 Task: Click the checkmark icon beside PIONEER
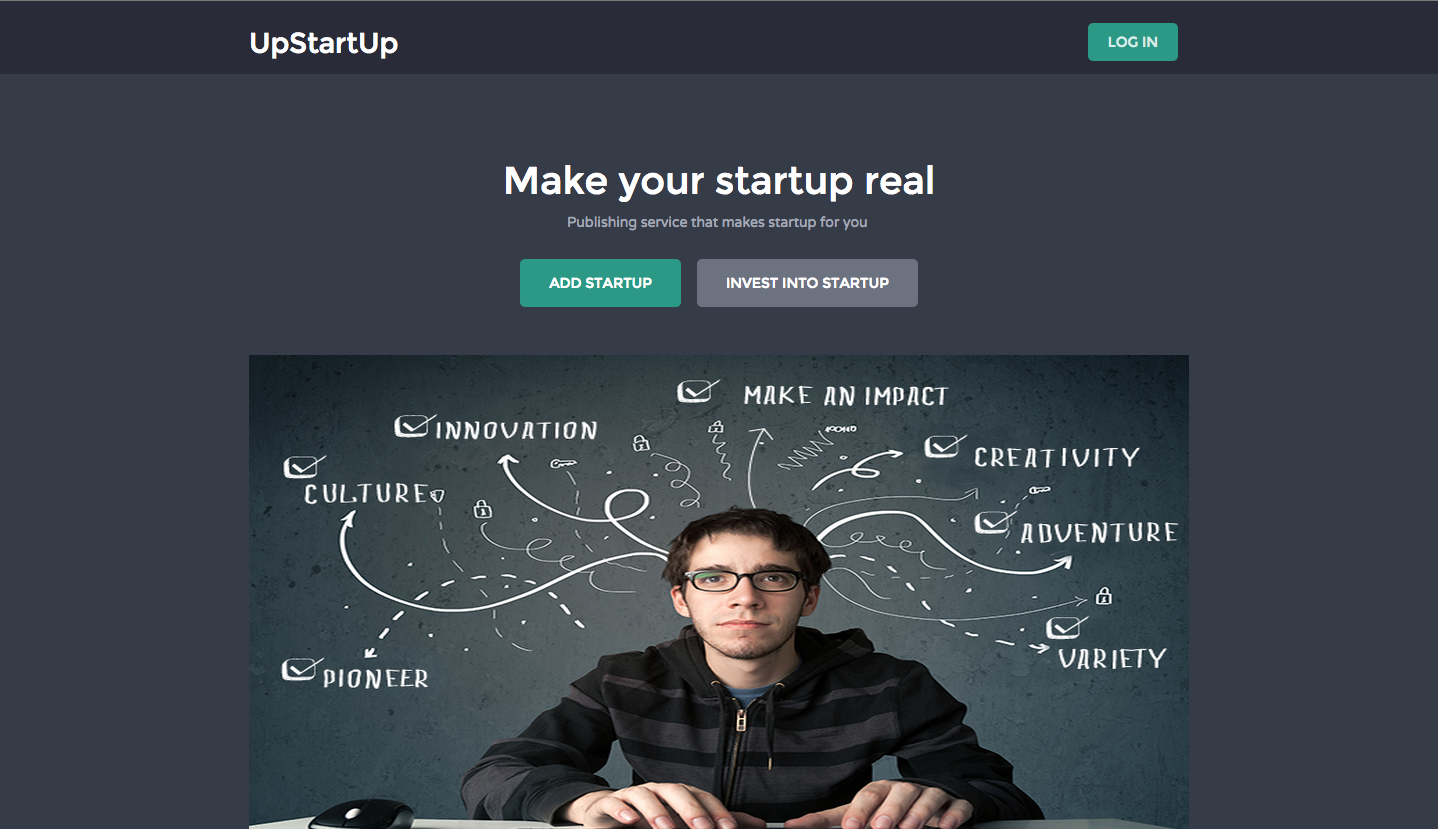click(301, 668)
